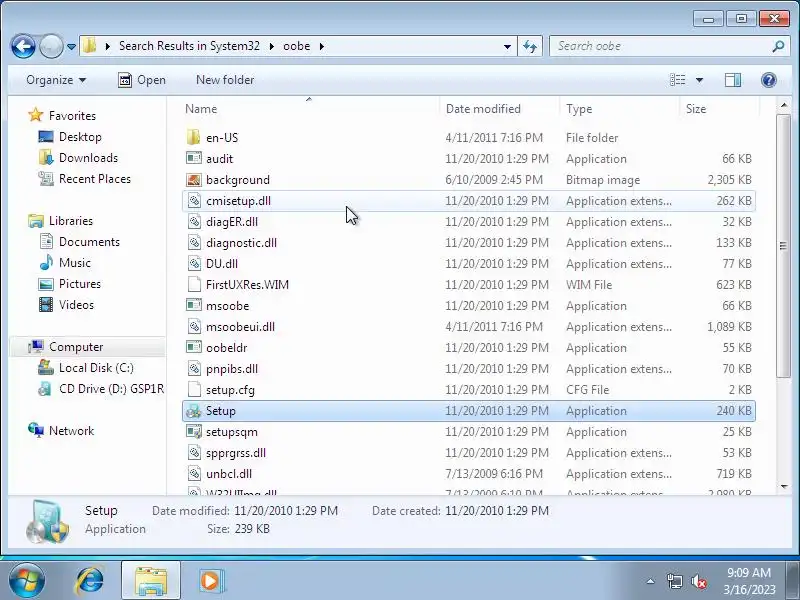800x600 pixels.
Task: Open Desktop in the navigation pane
Action: [x=80, y=137]
